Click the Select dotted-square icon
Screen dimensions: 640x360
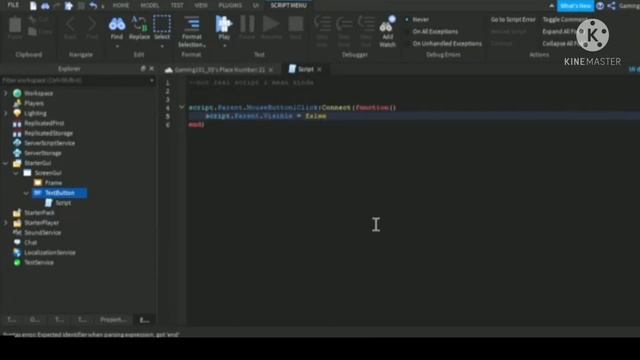point(162,24)
